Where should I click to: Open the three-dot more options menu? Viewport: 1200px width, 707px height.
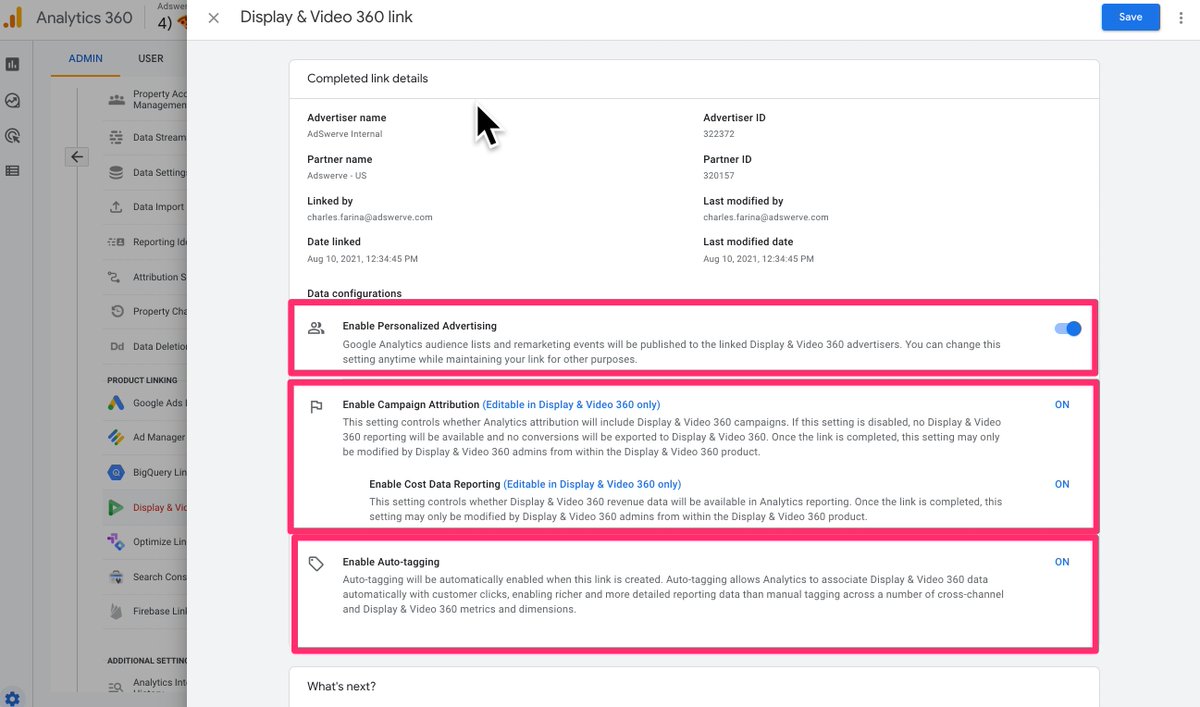[x=1181, y=17]
